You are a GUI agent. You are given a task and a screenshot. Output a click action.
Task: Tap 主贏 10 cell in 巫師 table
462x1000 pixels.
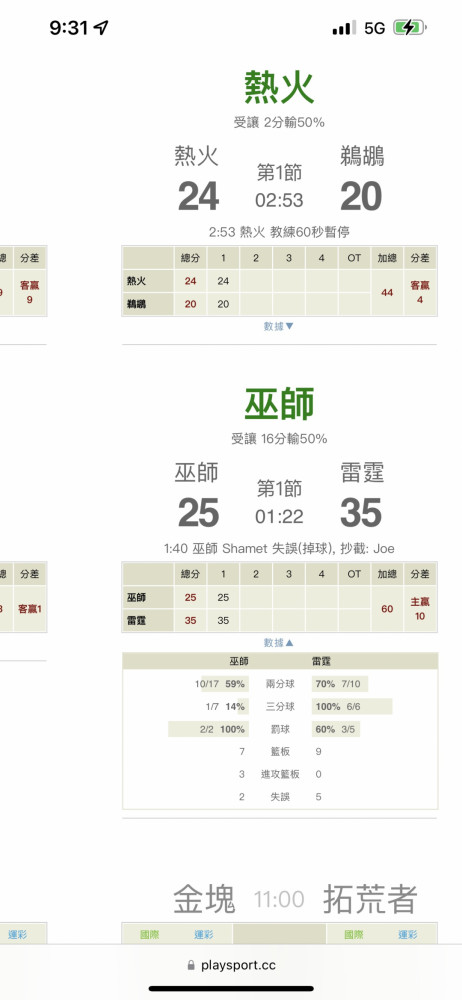pos(420,609)
